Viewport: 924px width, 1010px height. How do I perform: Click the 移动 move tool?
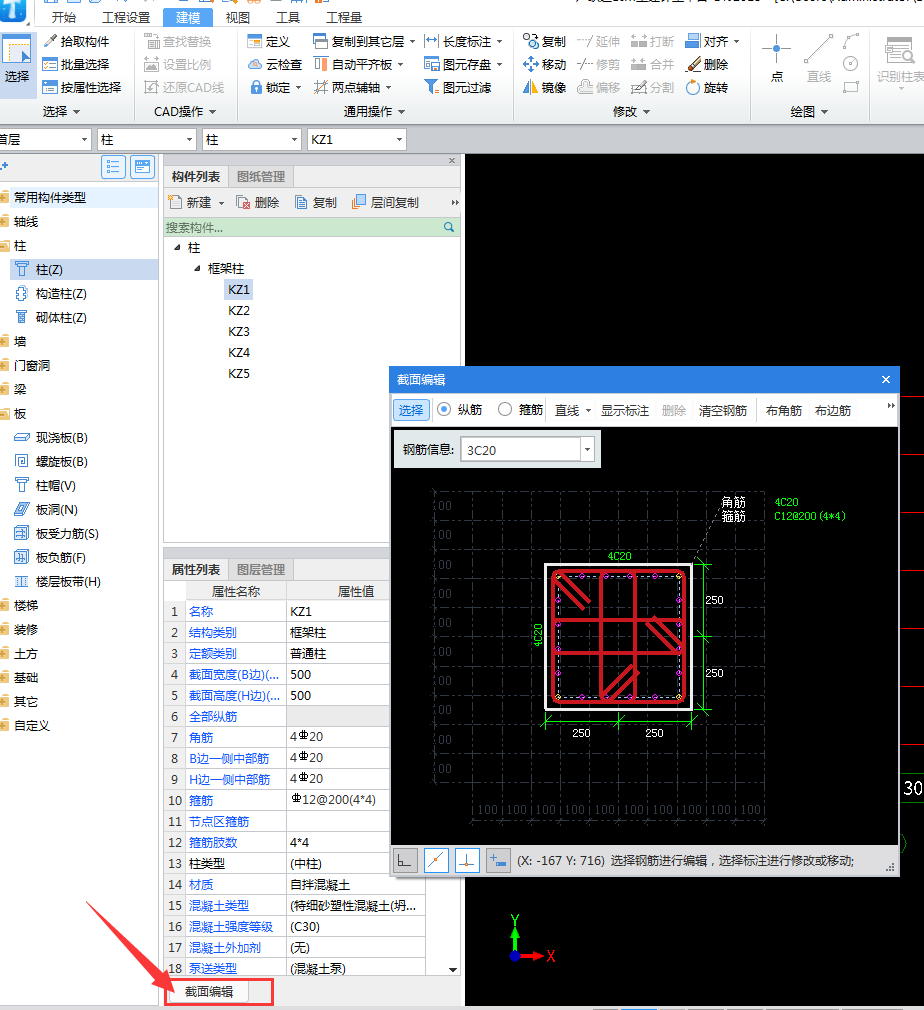point(544,64)
